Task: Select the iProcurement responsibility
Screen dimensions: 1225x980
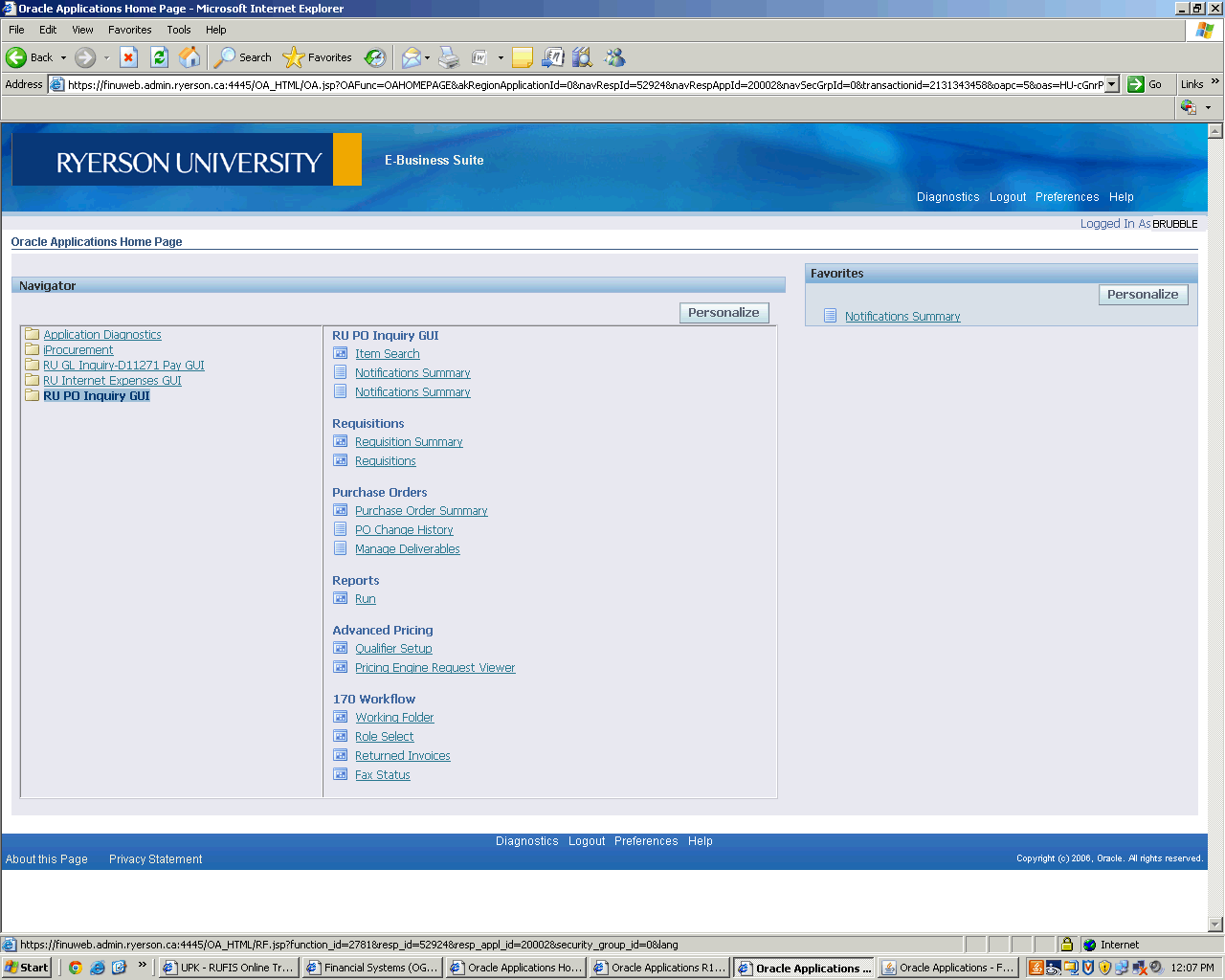Action: click(78, 350)
